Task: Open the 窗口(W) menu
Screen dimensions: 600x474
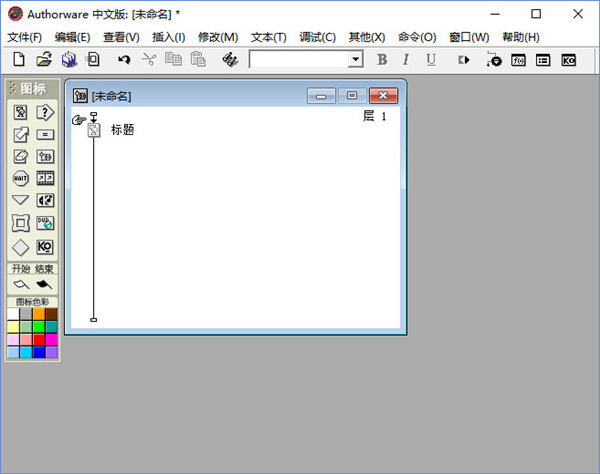Action: (x=469, y=37)
